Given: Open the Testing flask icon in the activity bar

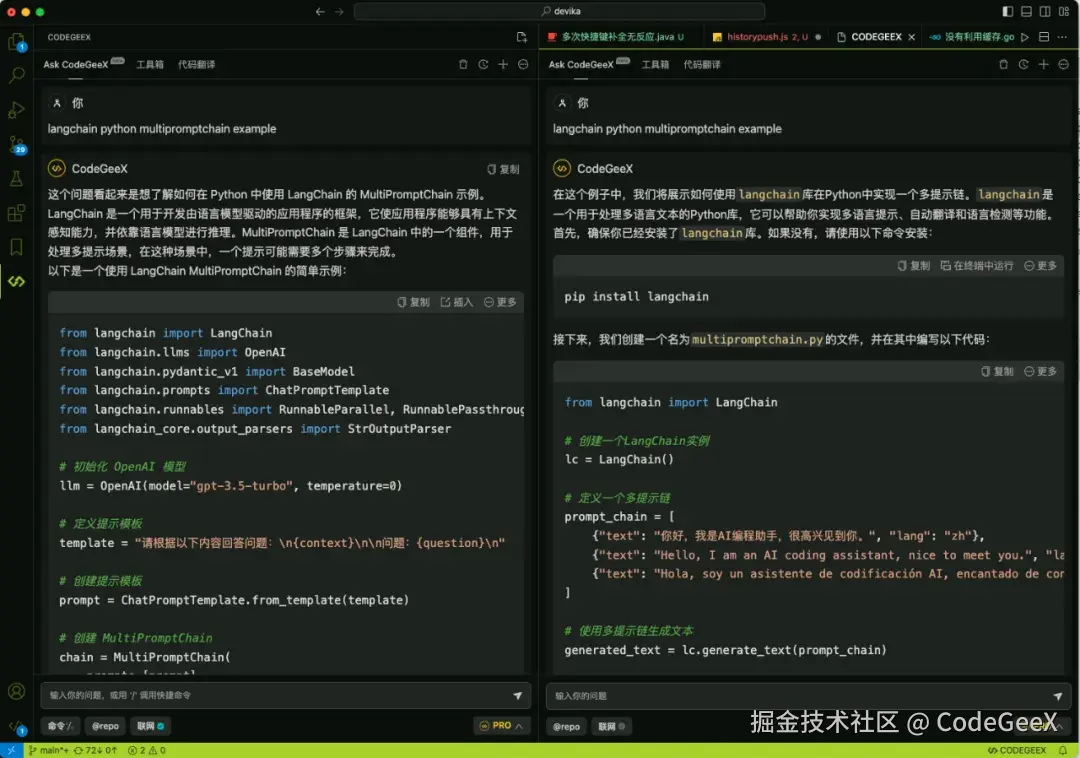Looking at the screenshot, I should point(17,178).
